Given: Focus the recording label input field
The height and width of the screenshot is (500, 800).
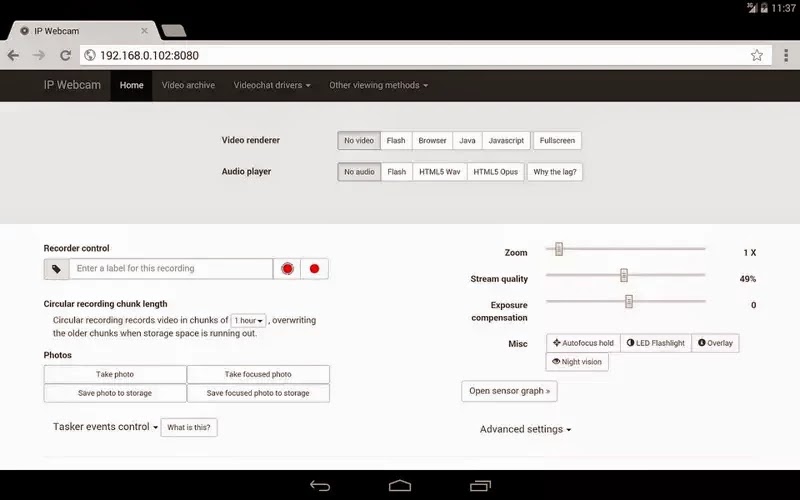Looking at the screenshot, I should [171, 269].
